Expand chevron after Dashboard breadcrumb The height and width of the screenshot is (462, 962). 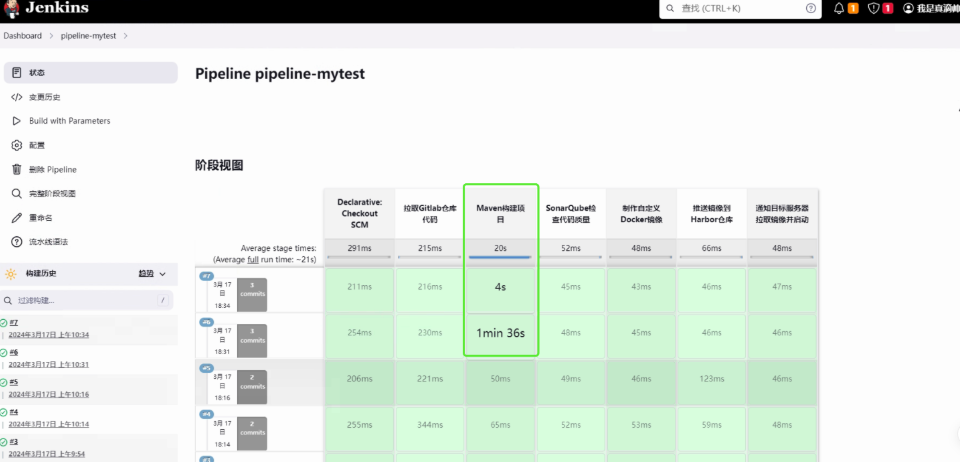point(52,36)
